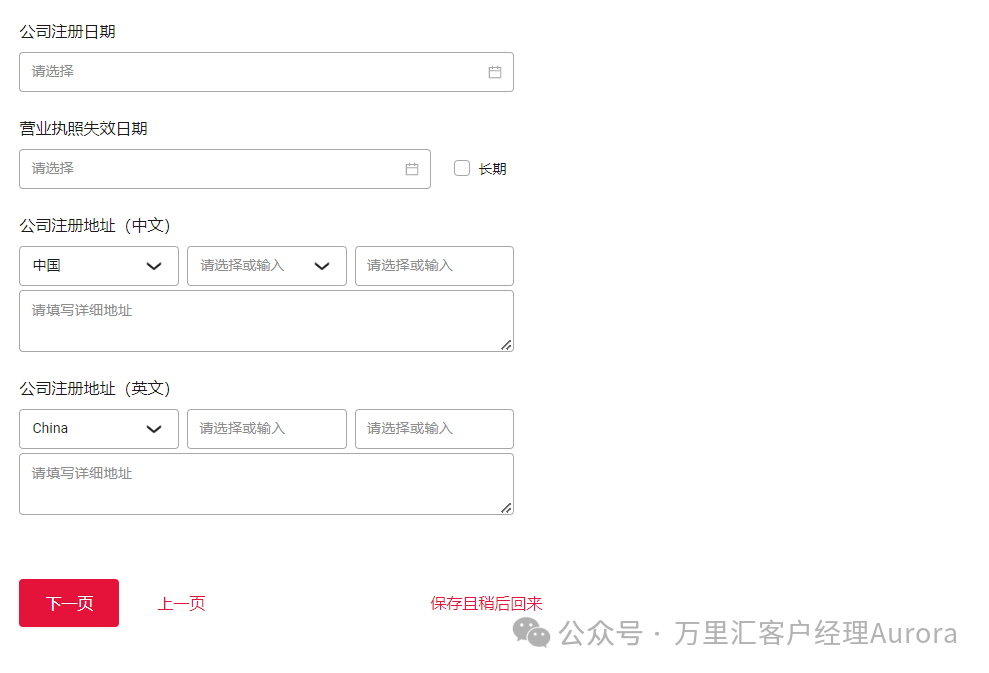Click 保存且稍后回来 to save progress
The image size is (989, 673).
click(486, 603)
